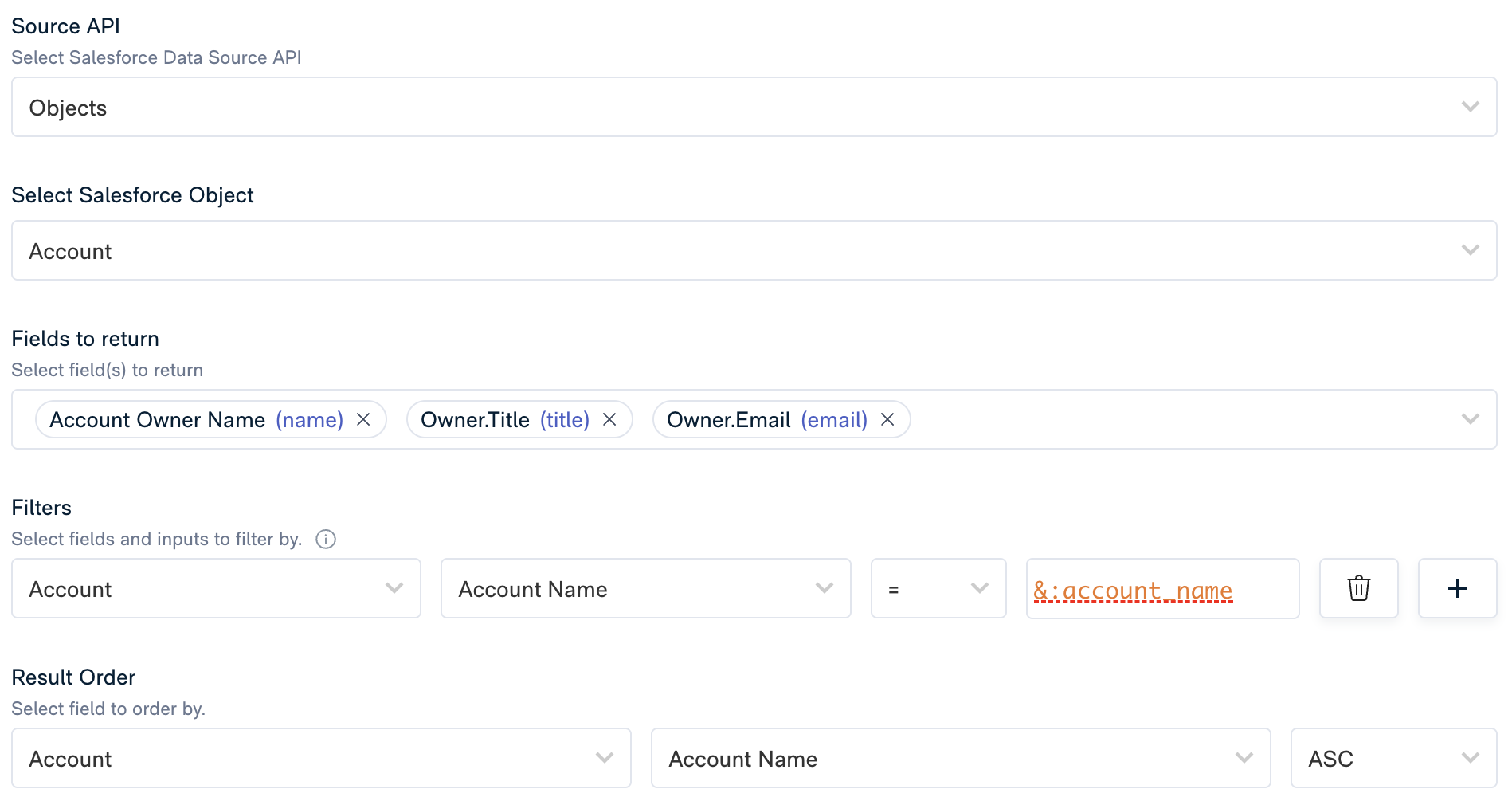Click the Owner.Title field chip label
Viewport: 1512px width, 805px height.
(x=475, y=419)
